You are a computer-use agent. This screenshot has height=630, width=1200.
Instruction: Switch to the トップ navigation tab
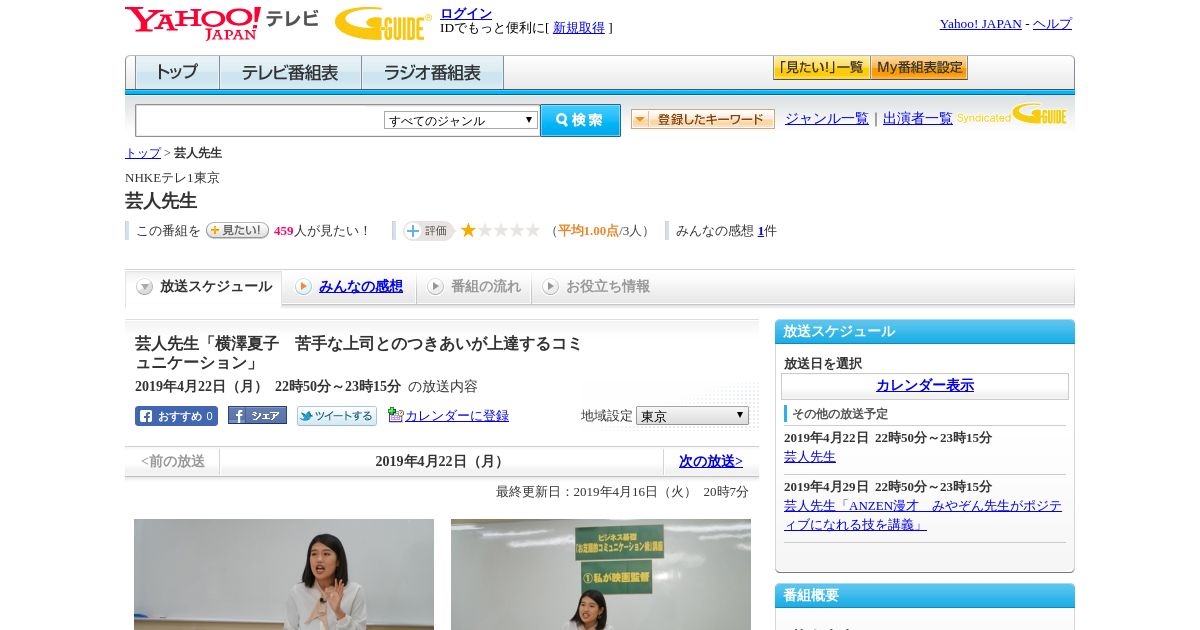pyautogui.click(x=177, y=73)
